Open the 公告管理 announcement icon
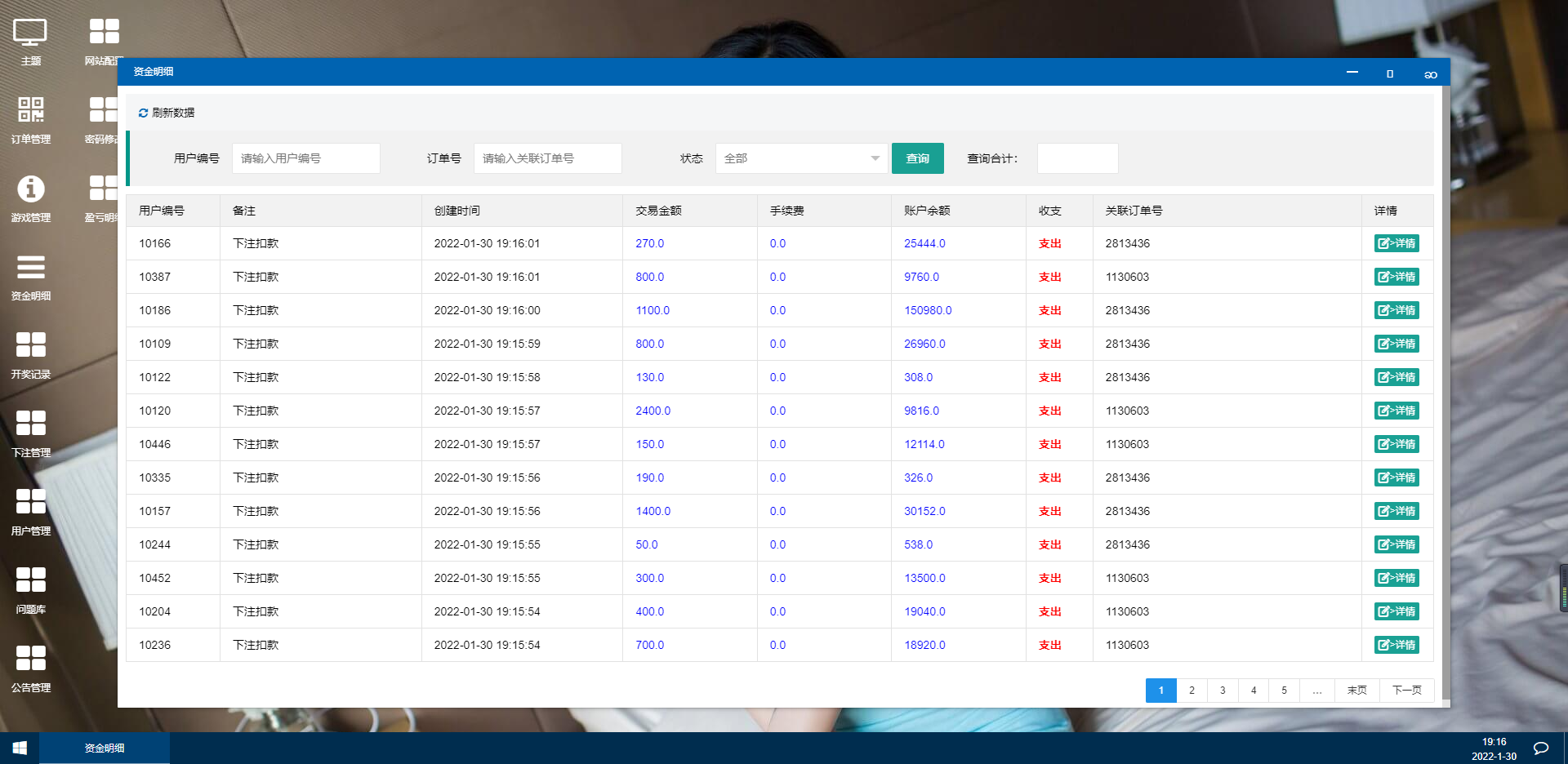Screen dimensions: 1568x764 (30, 659)
